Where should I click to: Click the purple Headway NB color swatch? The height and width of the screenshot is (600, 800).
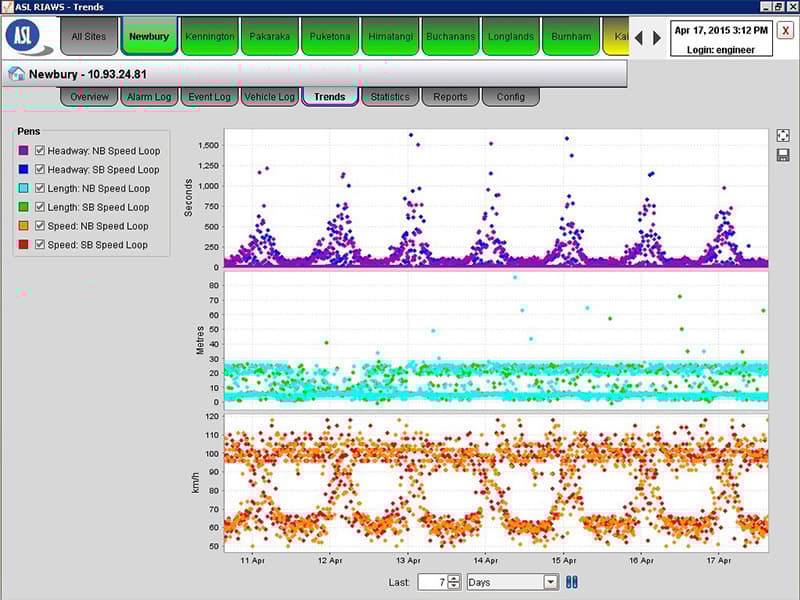[23, 150]
